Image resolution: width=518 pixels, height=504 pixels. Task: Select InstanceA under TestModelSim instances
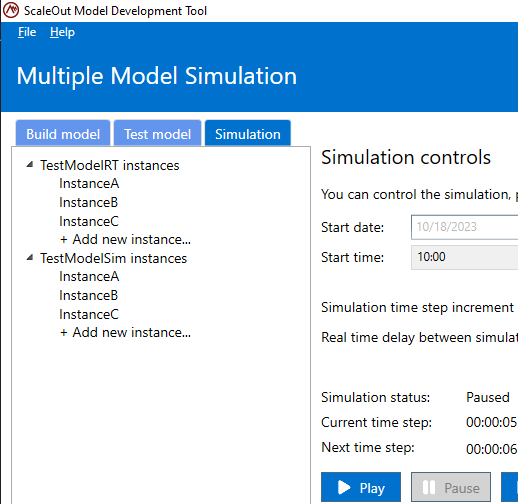[x=89, y=277]
